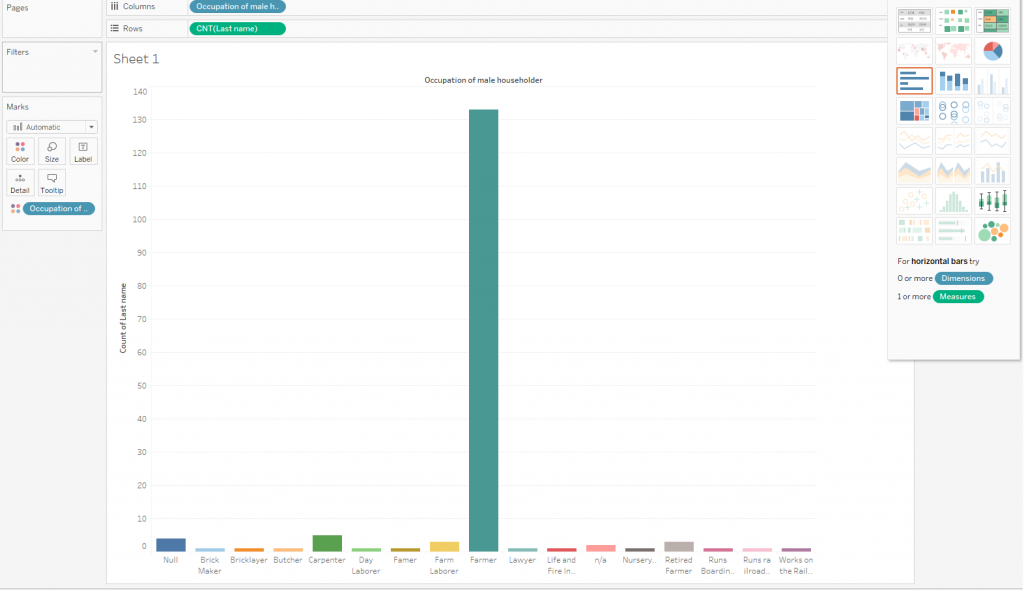Viewport: 1024px width, 590px height.
Task: Choose the histogram chart type
Action: coord(953,201)
